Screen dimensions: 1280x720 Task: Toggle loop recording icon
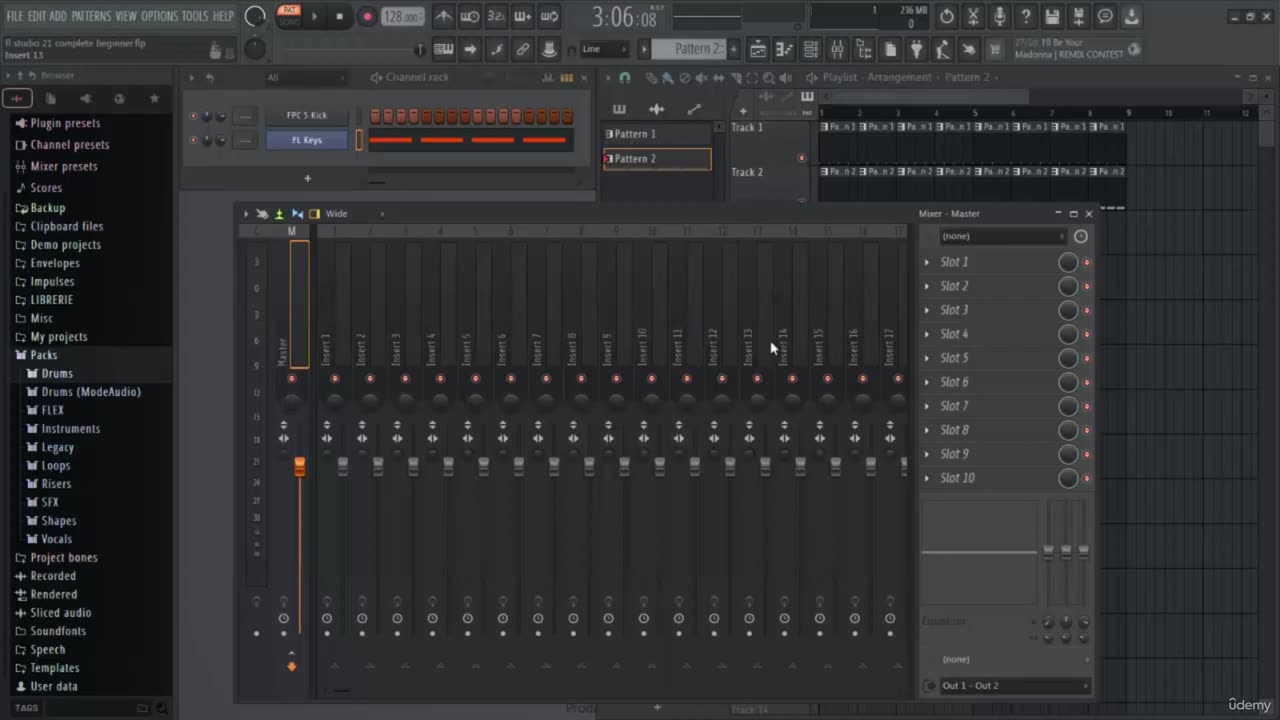click(x=549, y=17)
